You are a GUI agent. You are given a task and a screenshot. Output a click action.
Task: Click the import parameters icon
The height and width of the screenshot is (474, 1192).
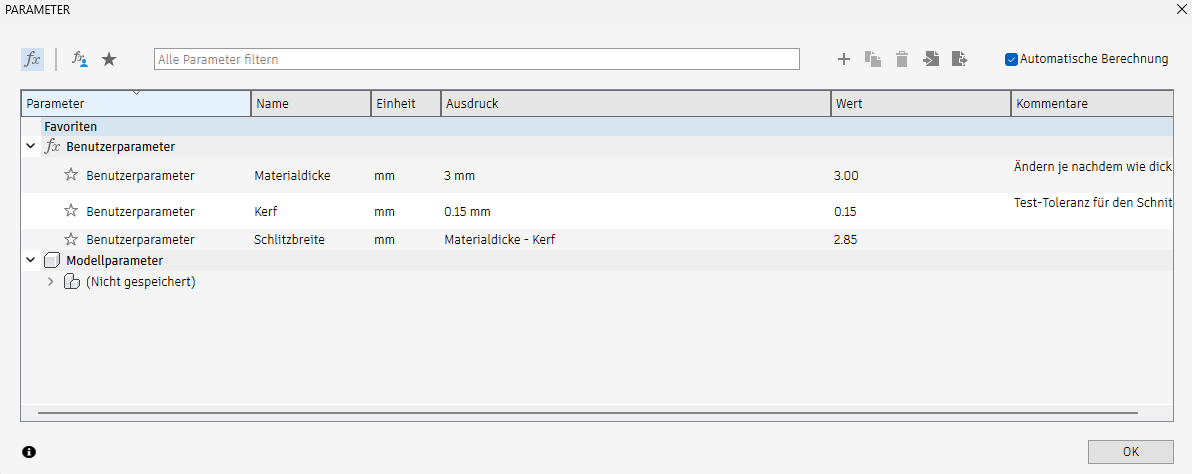pyautogui.click(x=930, y=59)
